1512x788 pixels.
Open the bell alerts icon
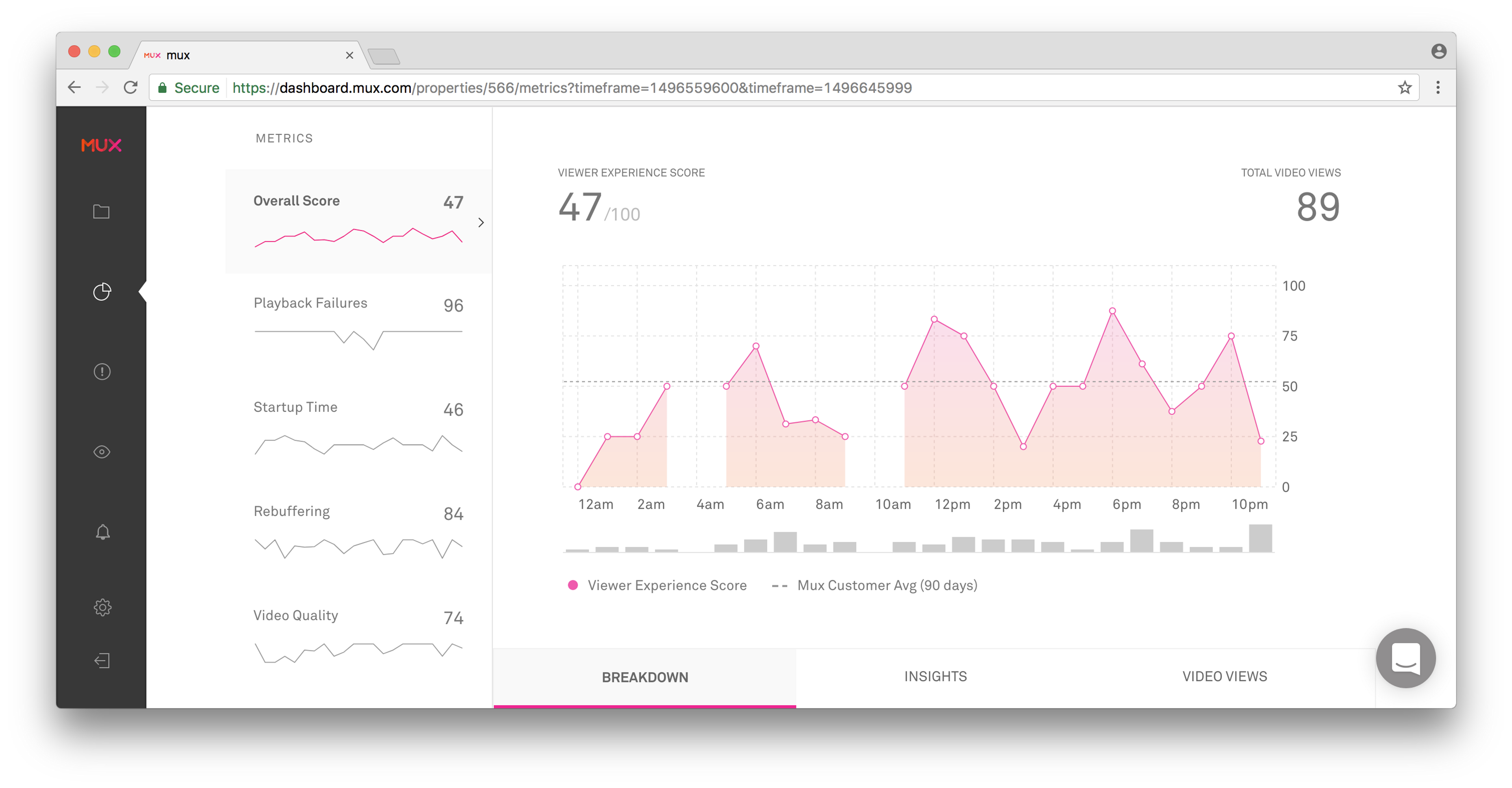(x=103, y=532)
